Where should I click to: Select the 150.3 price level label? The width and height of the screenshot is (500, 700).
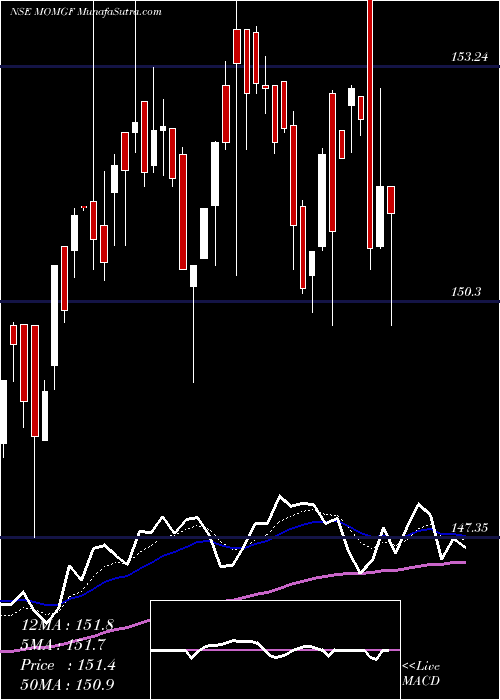click(465, 292)
